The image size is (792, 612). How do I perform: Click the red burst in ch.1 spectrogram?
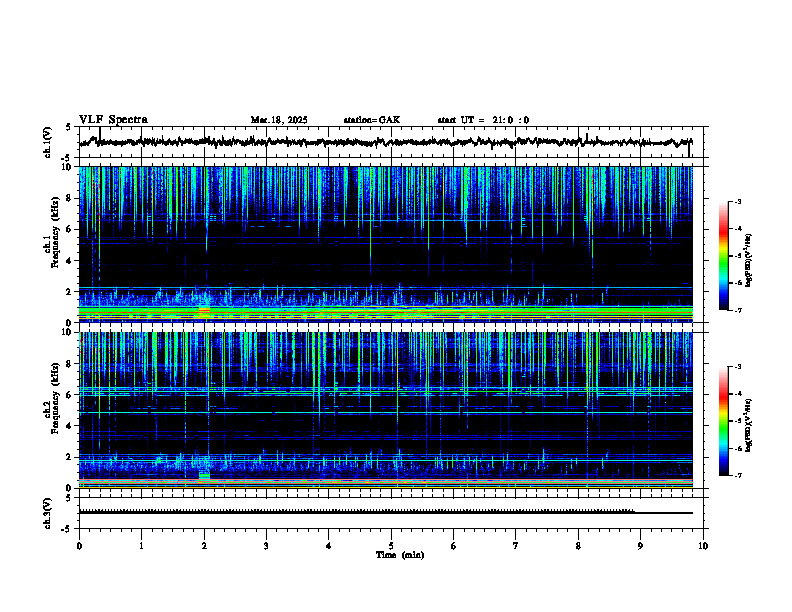point(204,310)
